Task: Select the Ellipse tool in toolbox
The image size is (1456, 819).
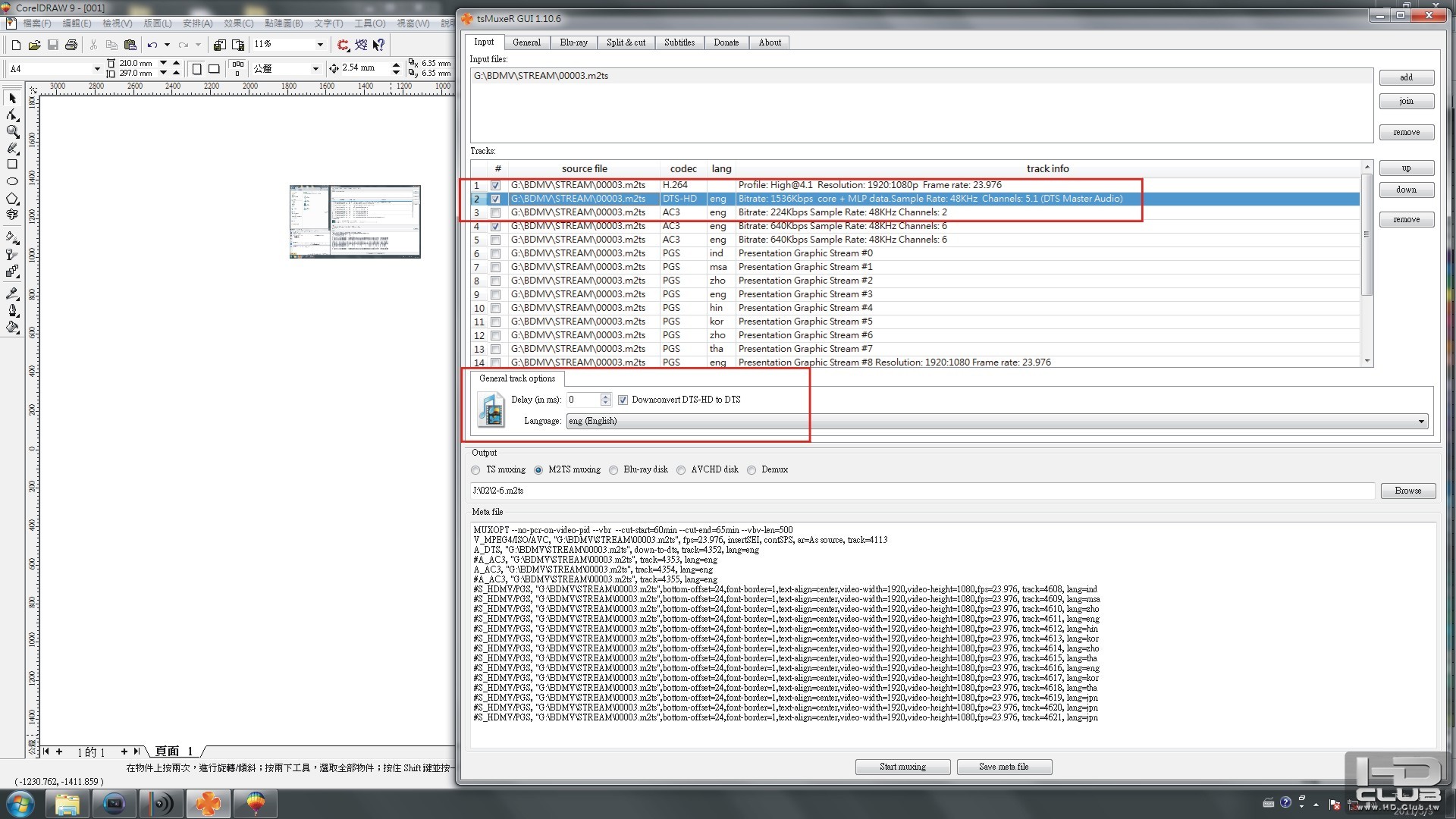Action: point(12,182)
